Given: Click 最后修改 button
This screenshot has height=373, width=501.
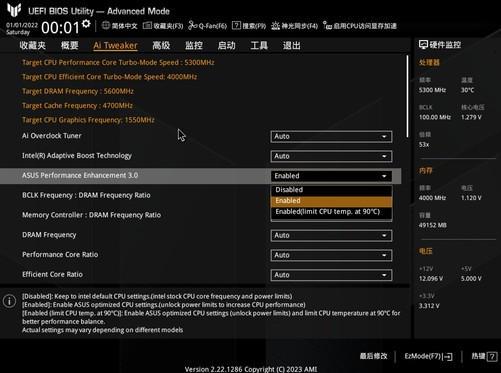Looking at the screenshot, I should [374, 356].
